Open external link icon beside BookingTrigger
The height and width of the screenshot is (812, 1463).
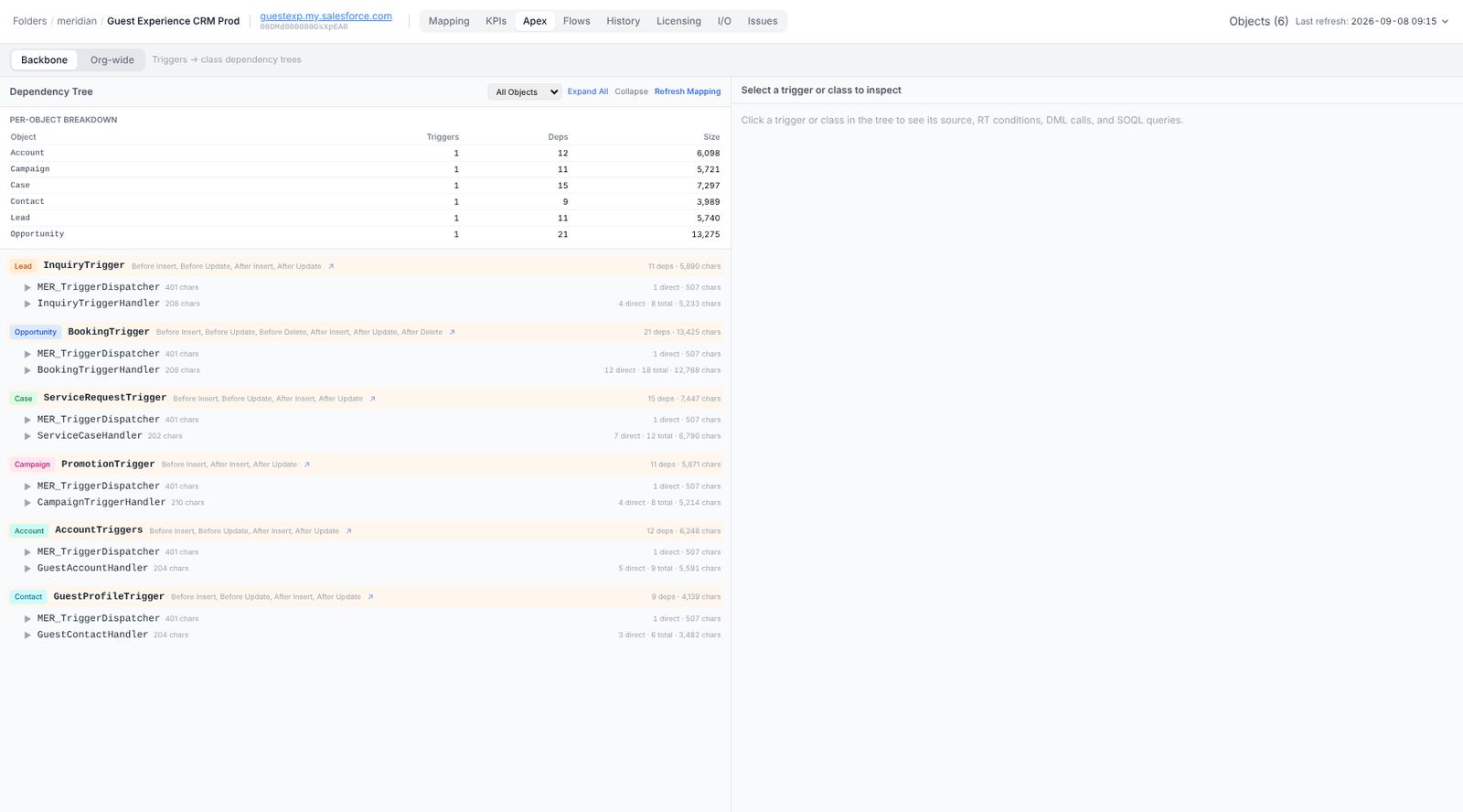[452, 332]
